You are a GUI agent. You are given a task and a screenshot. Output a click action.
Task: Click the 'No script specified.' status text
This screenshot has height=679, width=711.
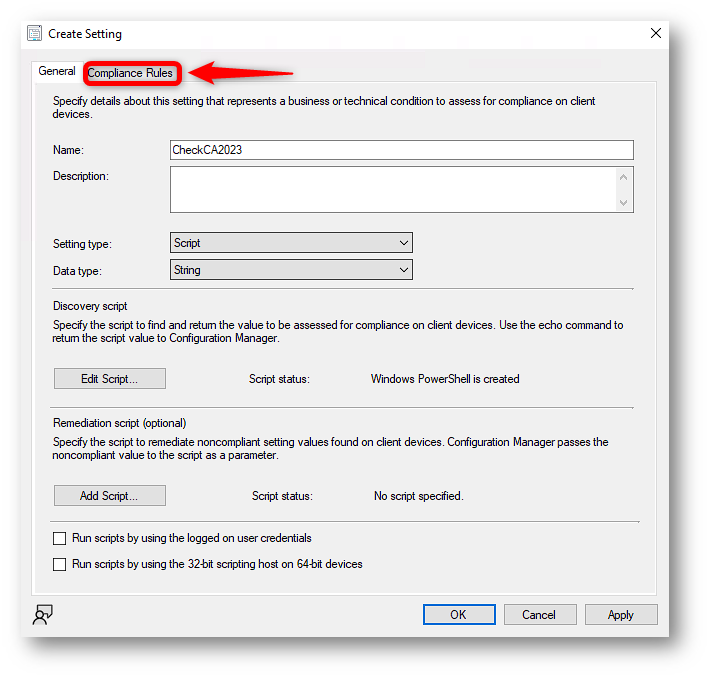419,496
